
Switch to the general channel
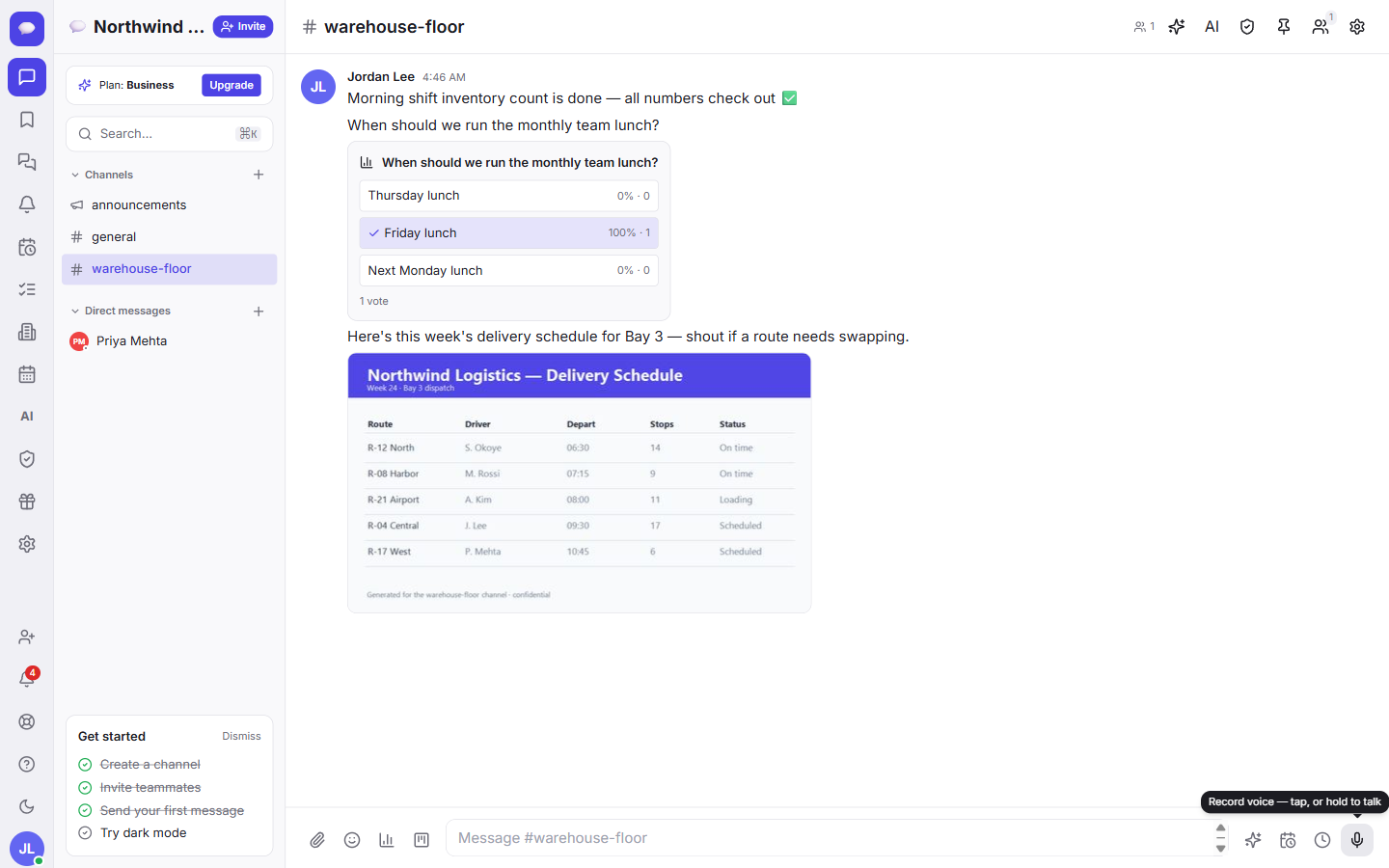pos(169,237)
